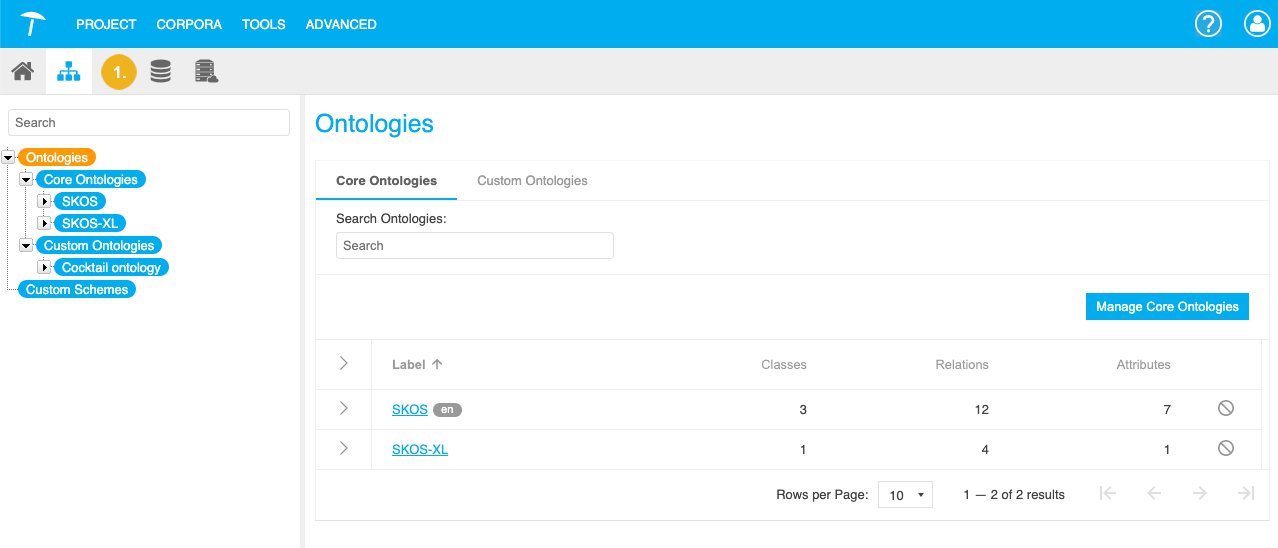The width and height of the screenshot is (1278, 548).
Task: Open the SKOS link in table
Action: point(410,409)
